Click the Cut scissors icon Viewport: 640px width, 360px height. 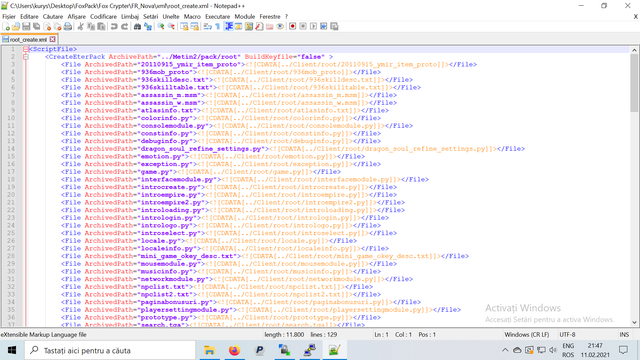80,27
